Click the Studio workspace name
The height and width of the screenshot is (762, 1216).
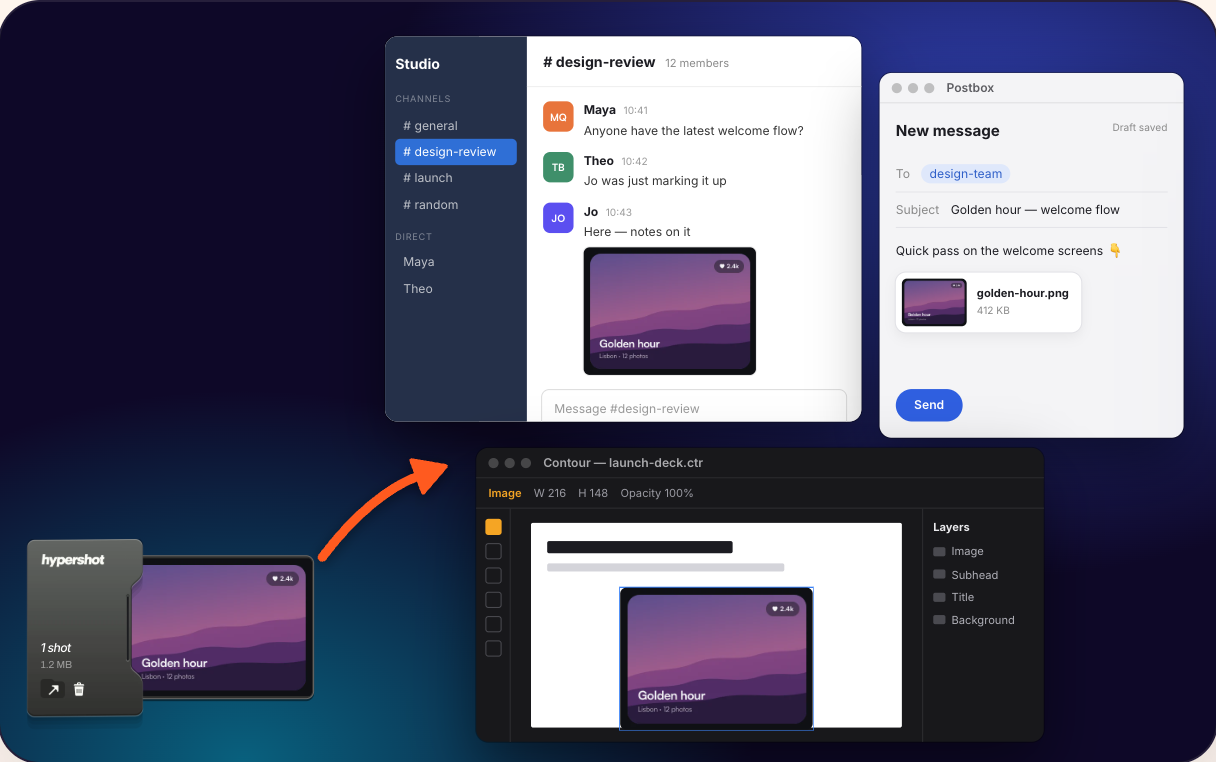coord(417,64)
